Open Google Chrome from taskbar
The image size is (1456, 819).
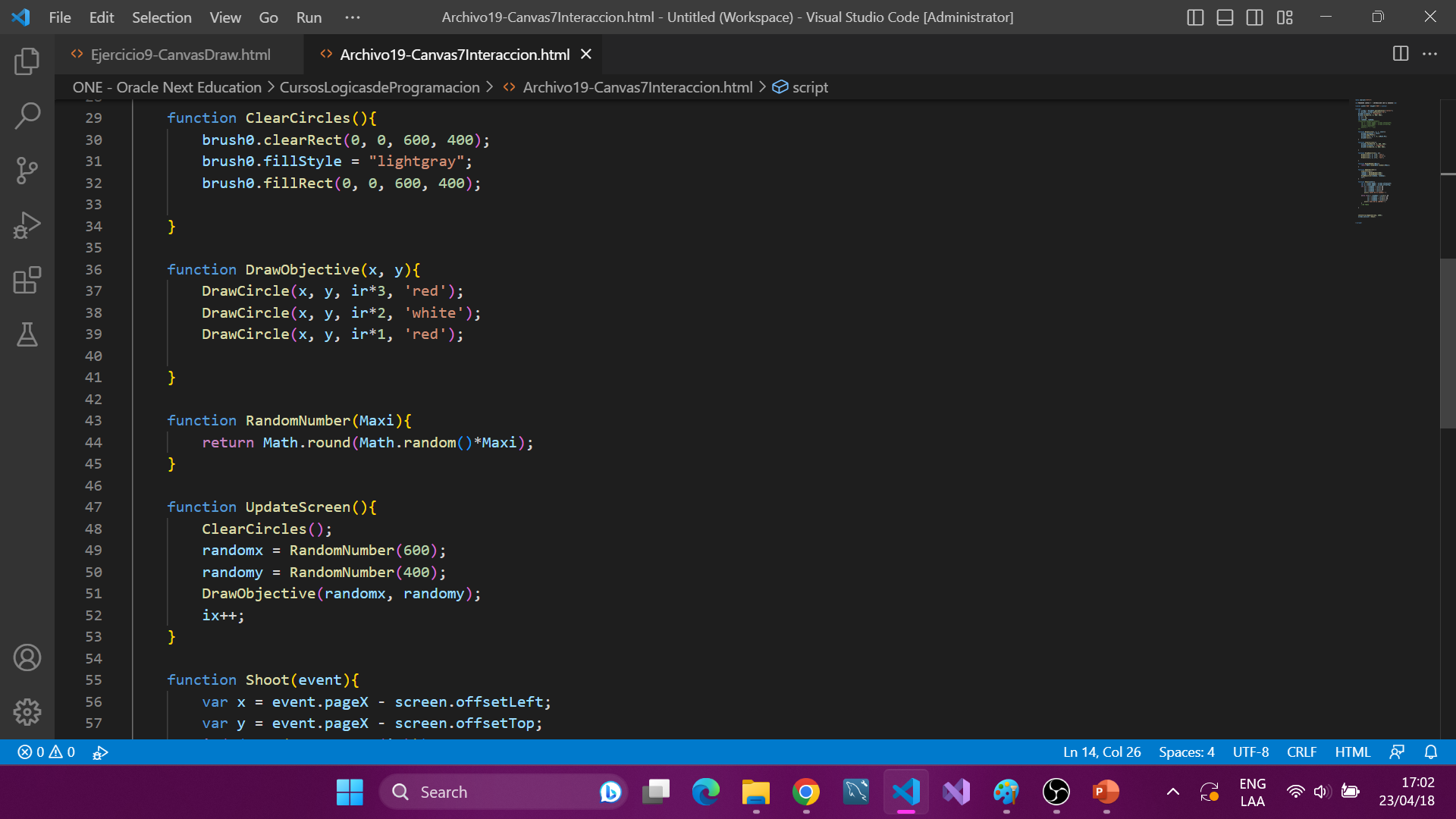pos(806,792)
